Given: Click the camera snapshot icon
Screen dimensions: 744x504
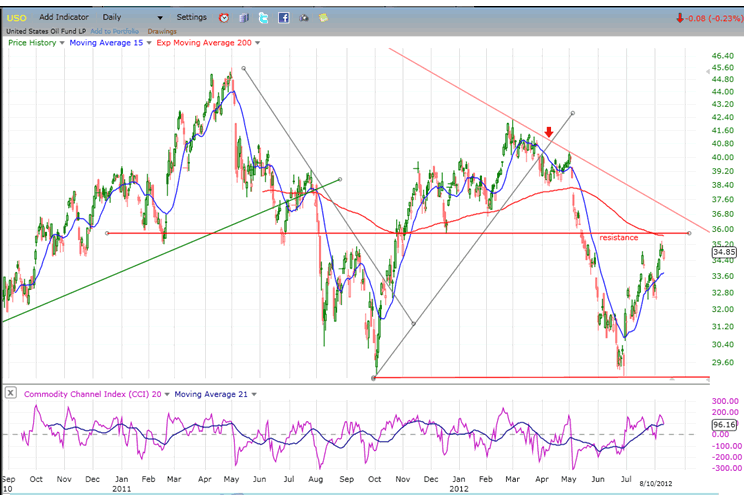Looking at the screenshot, I should click(304, 18).
